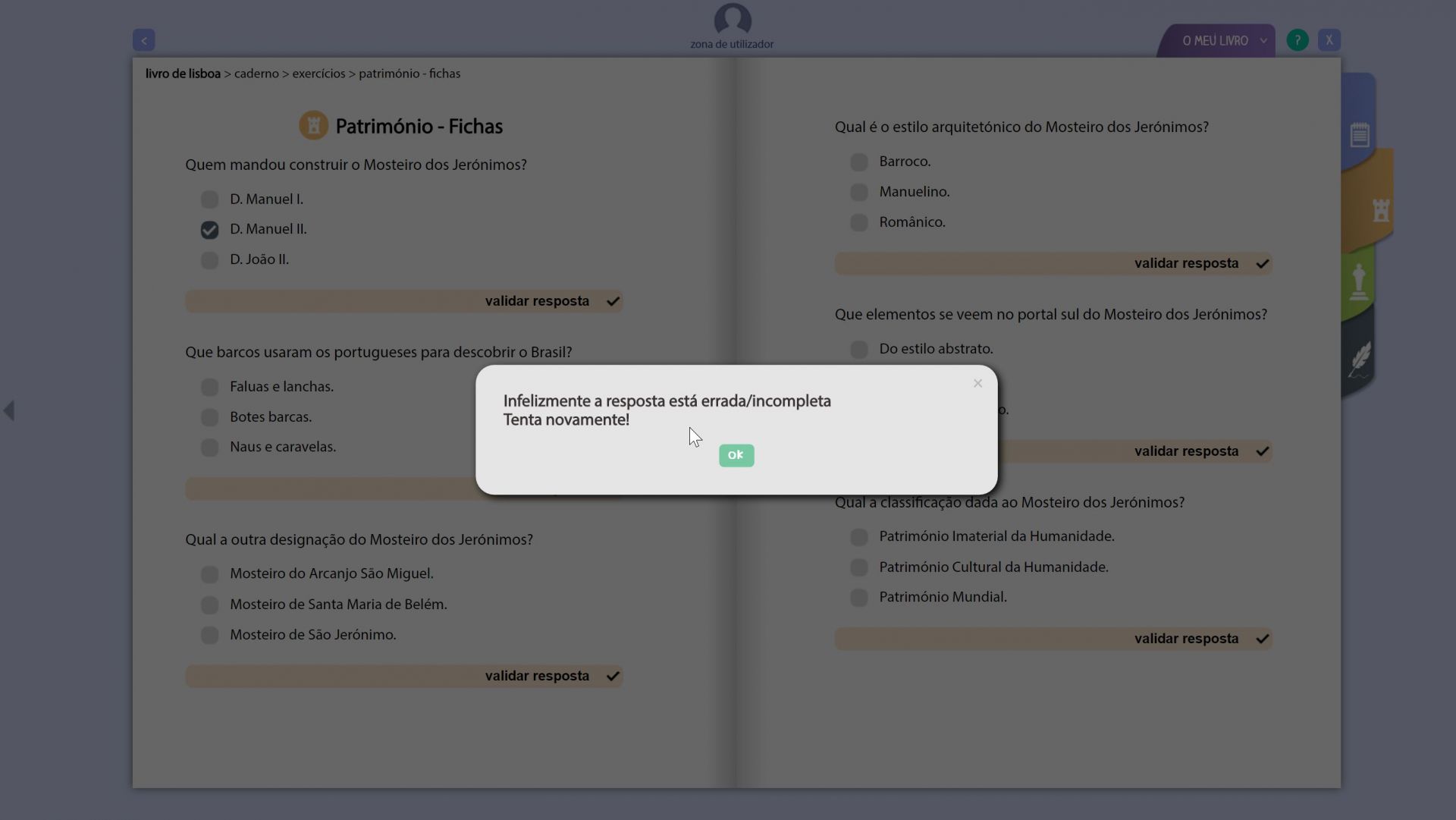Open the castle tower side tab

pyautogui.click(x=1380, y=210)
